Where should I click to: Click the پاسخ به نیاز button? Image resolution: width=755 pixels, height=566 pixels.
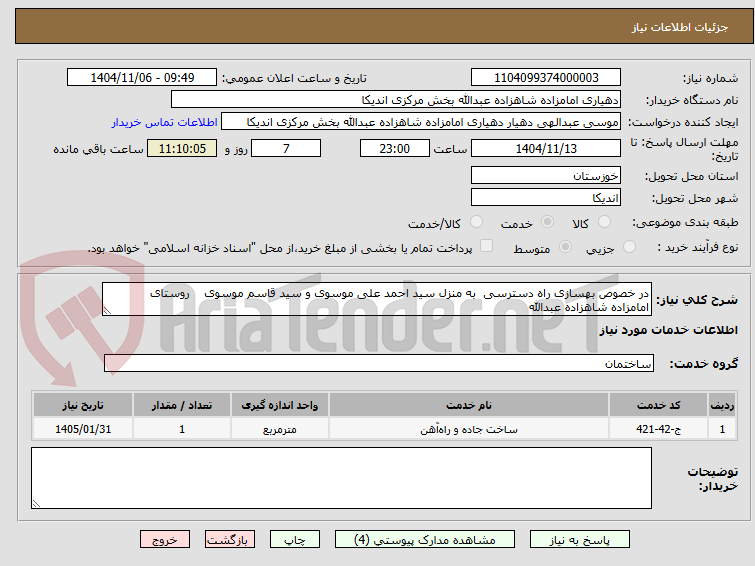(580, 540)
